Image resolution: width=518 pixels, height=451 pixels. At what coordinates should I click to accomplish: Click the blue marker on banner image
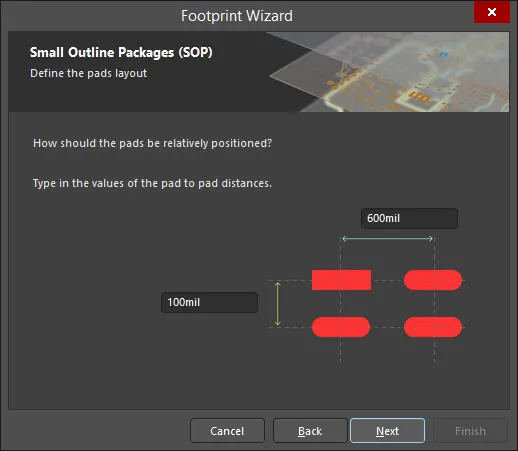[443, 54]
